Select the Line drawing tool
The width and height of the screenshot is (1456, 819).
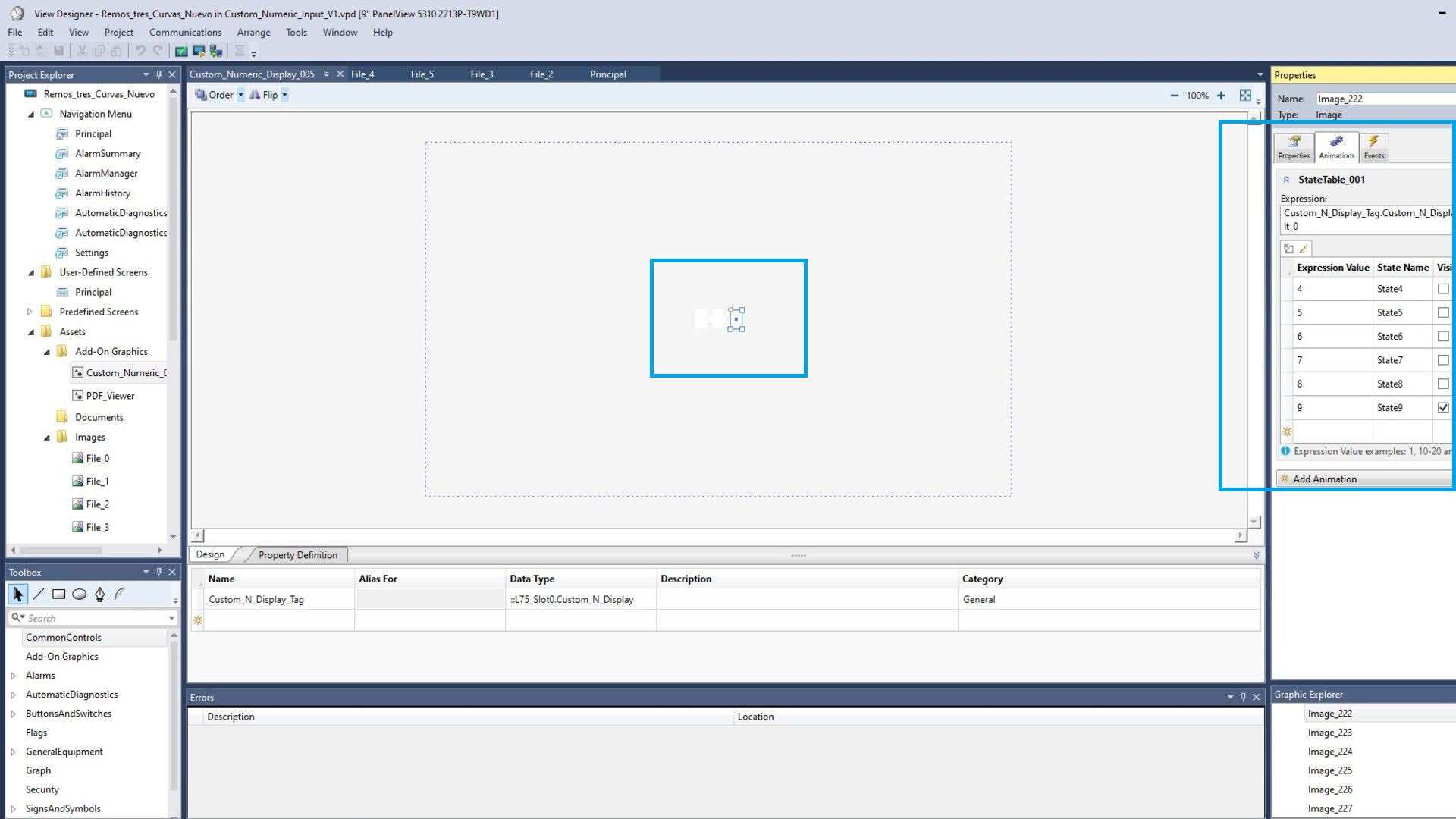click(x=39, y=595)
